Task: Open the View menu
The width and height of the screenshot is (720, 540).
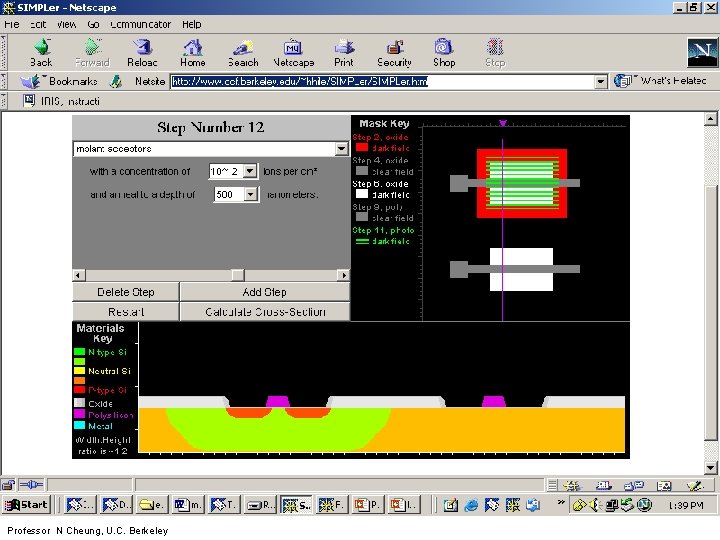Action: [66, 24]
